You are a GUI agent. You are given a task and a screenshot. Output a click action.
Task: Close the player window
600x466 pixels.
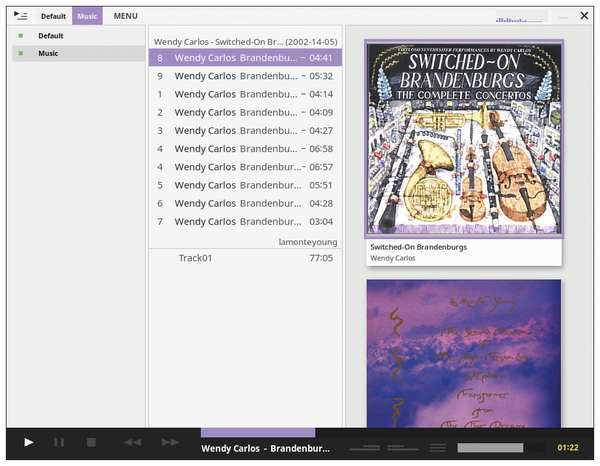(584, 16)
